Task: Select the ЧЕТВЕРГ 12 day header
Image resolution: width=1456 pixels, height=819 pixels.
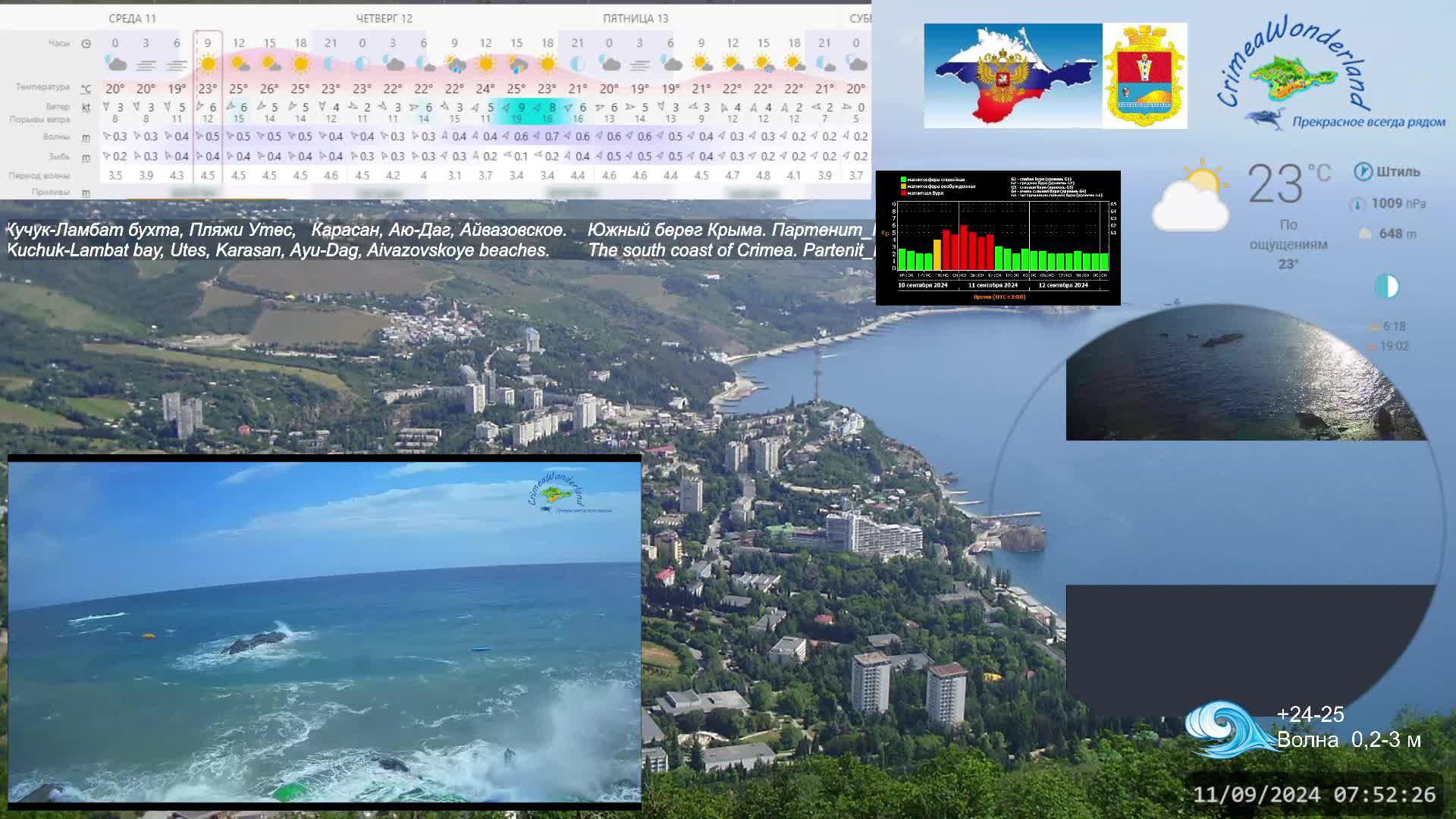Action: click(384, 18)
